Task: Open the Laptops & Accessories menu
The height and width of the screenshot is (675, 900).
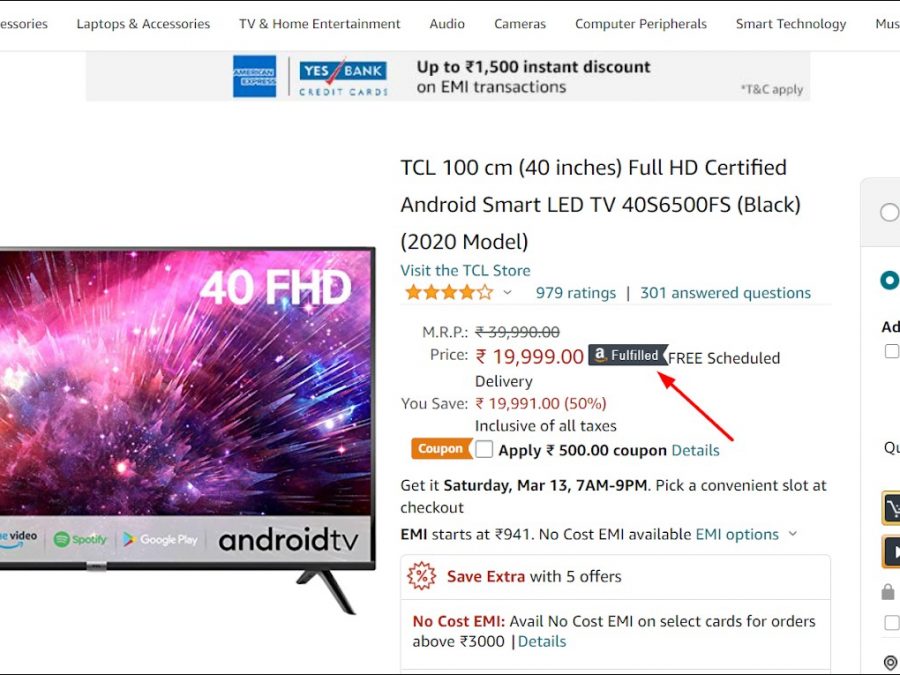Action: tap(143, 24)
